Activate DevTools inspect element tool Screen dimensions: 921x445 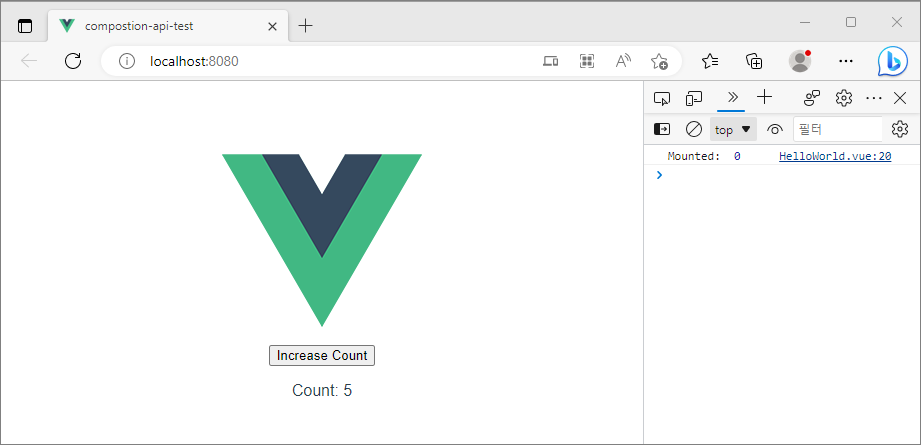click(x=662, y=98)
